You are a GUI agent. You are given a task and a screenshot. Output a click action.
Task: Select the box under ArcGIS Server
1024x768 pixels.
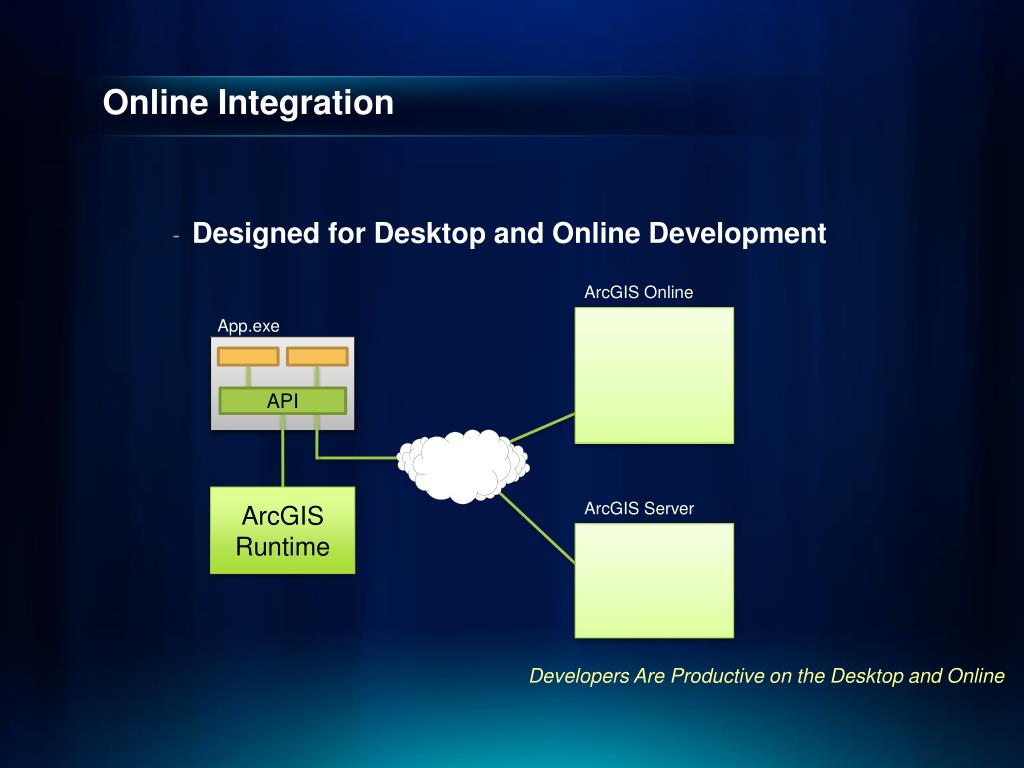point(654,581)
